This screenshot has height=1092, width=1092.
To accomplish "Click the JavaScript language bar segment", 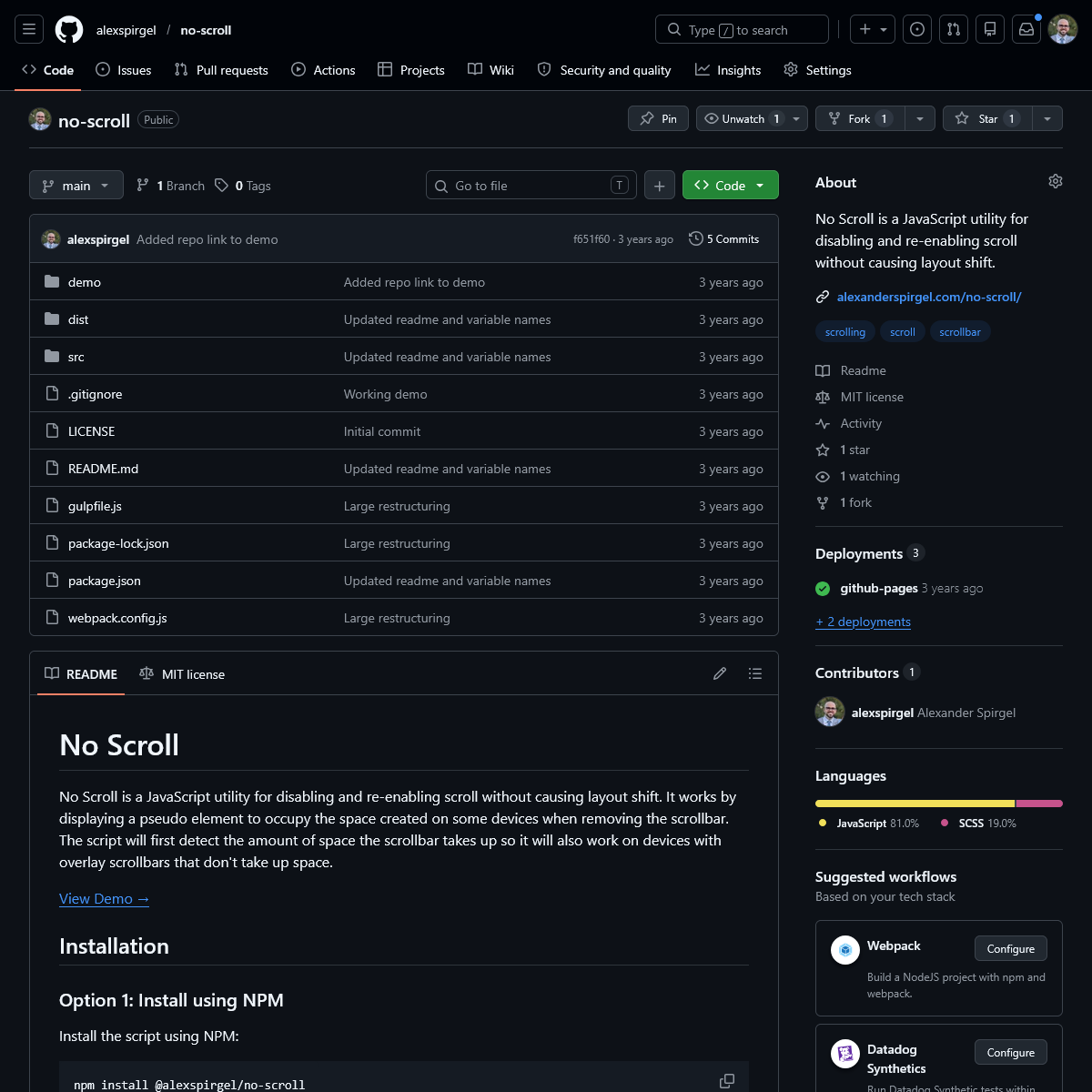I will tap(915, 804).
